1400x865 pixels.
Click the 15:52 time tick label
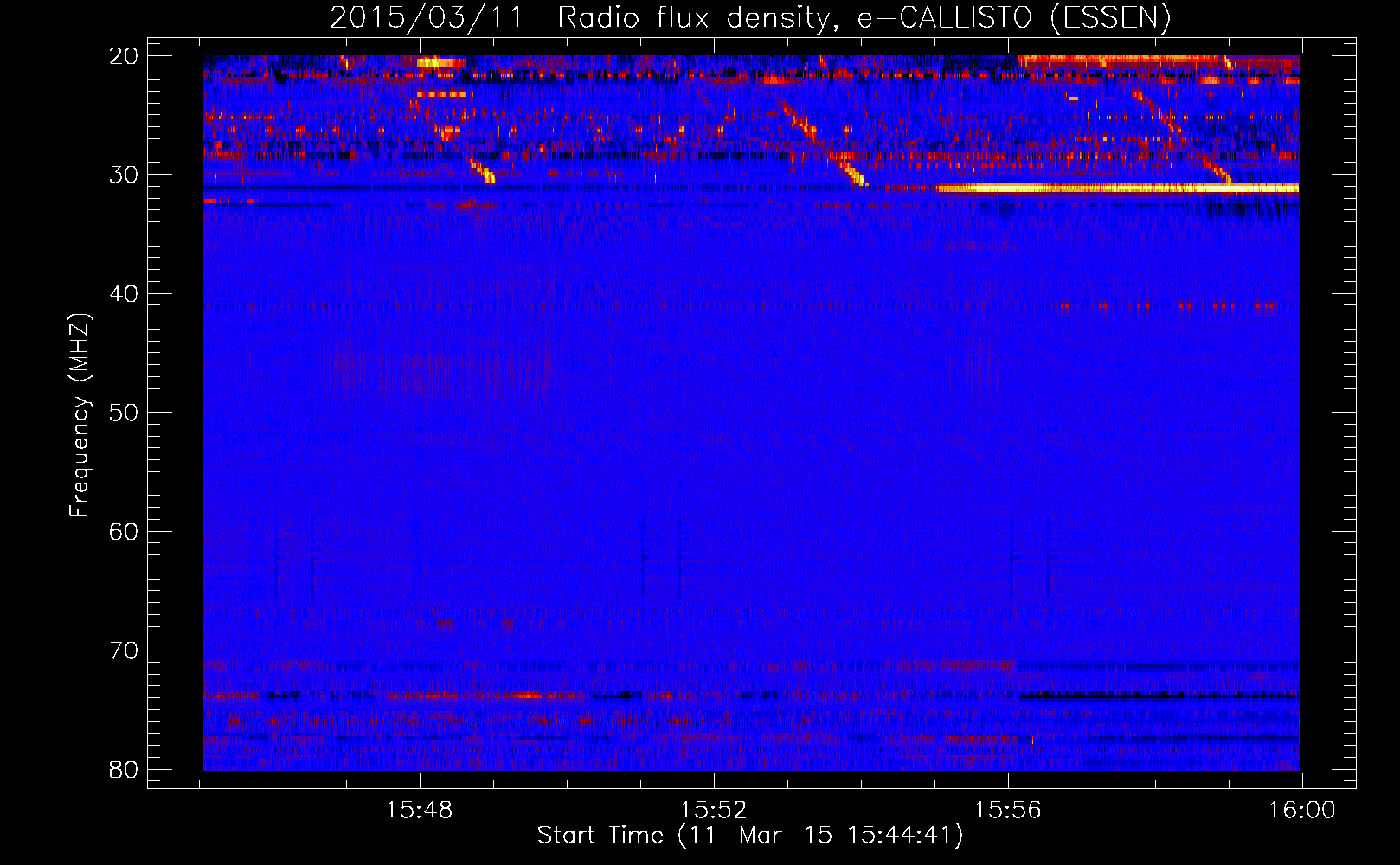tap(714, 811)
